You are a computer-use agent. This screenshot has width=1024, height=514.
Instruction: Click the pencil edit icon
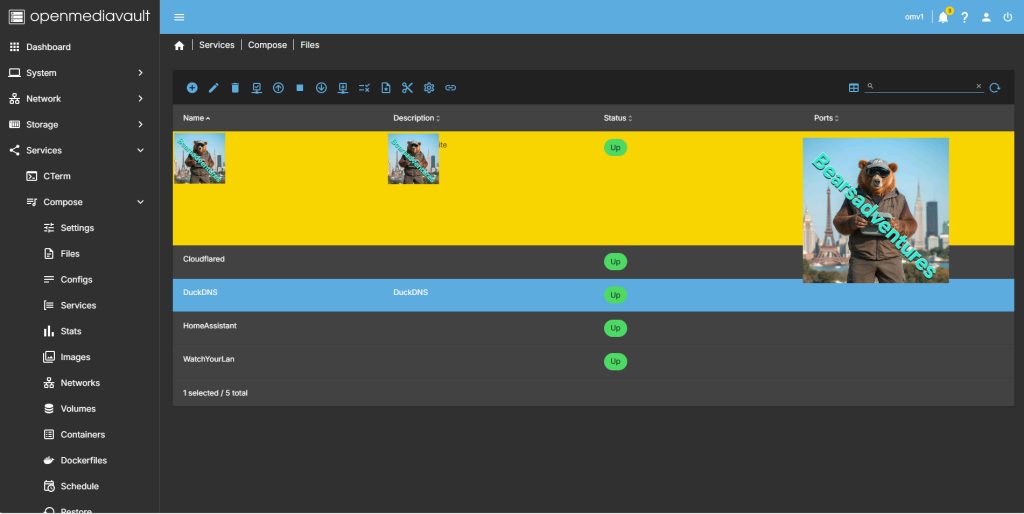213,88
